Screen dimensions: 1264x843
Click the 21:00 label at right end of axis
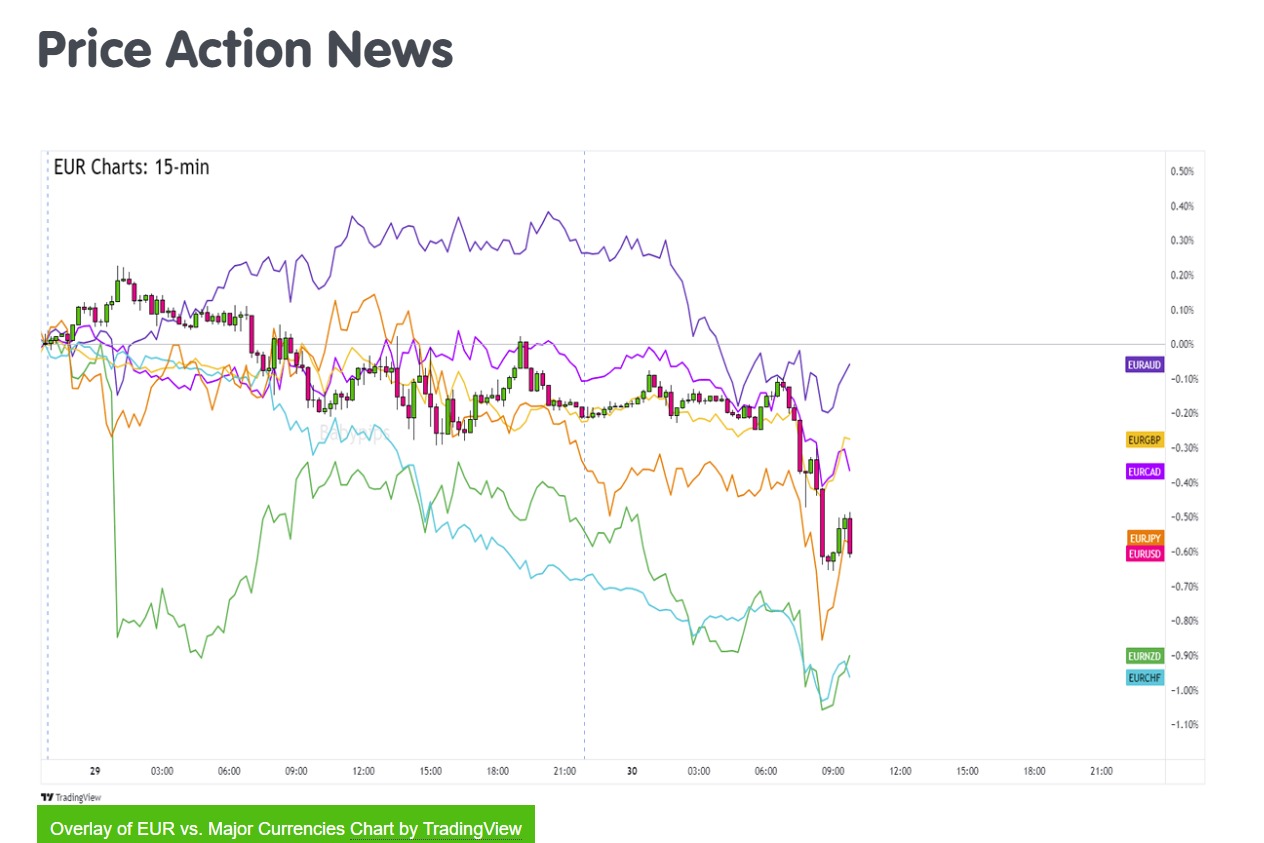(x=1101, y=771)
